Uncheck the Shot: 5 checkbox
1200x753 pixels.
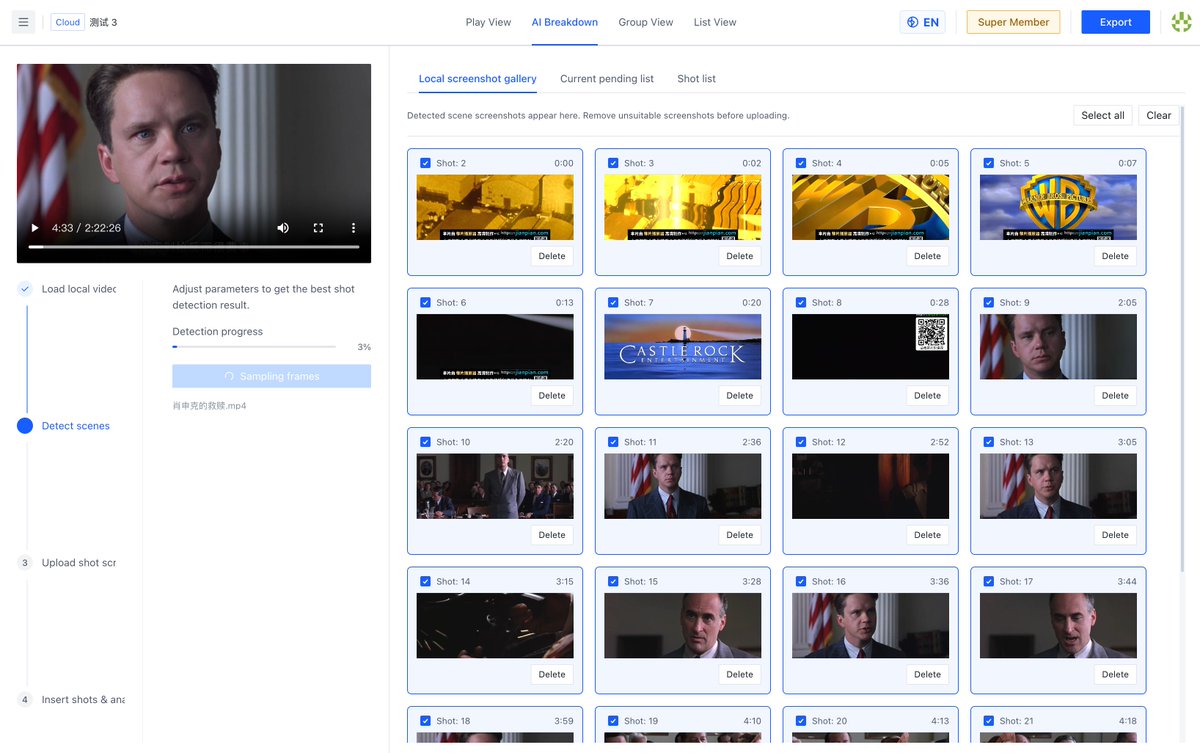989,163
